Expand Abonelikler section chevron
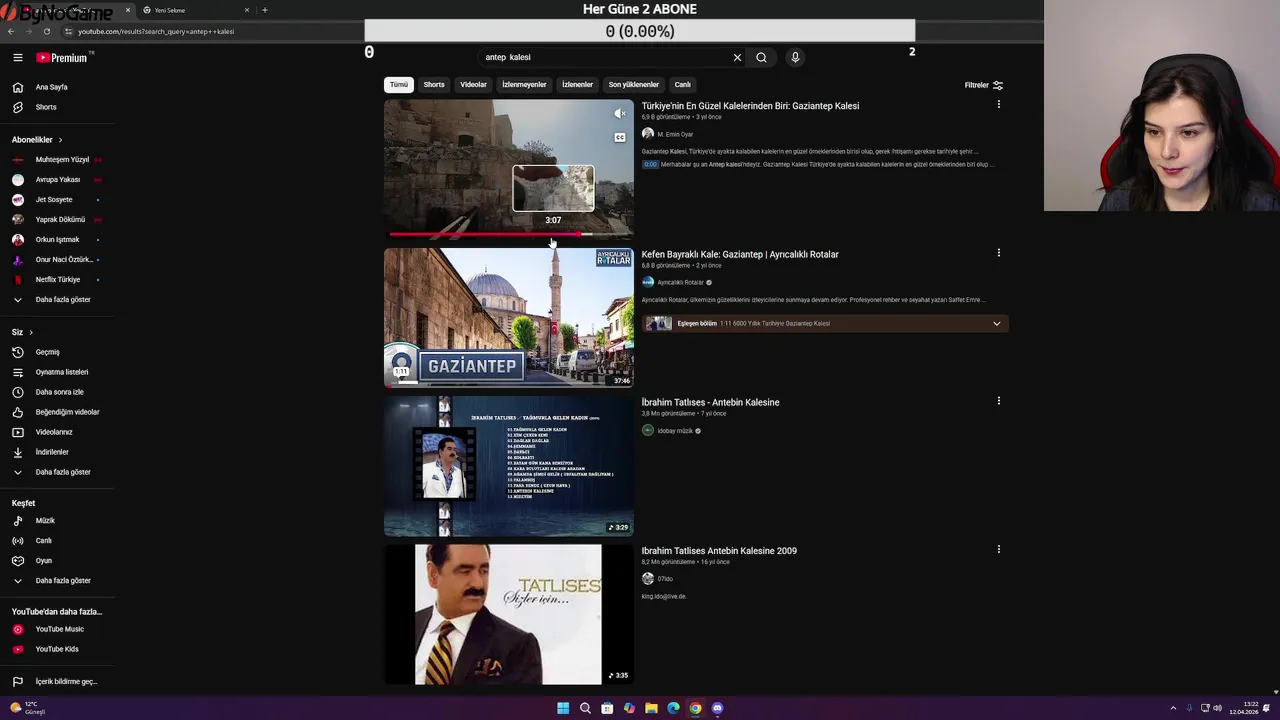This screenshot has height=720, width=1280. [x=60, y=140]
